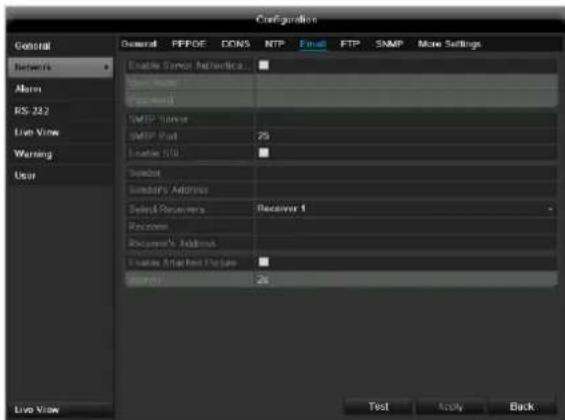This screenshot has height=420, width=565.
Task: Open Live View settings in the sidebar list
Action: (60, 132)
